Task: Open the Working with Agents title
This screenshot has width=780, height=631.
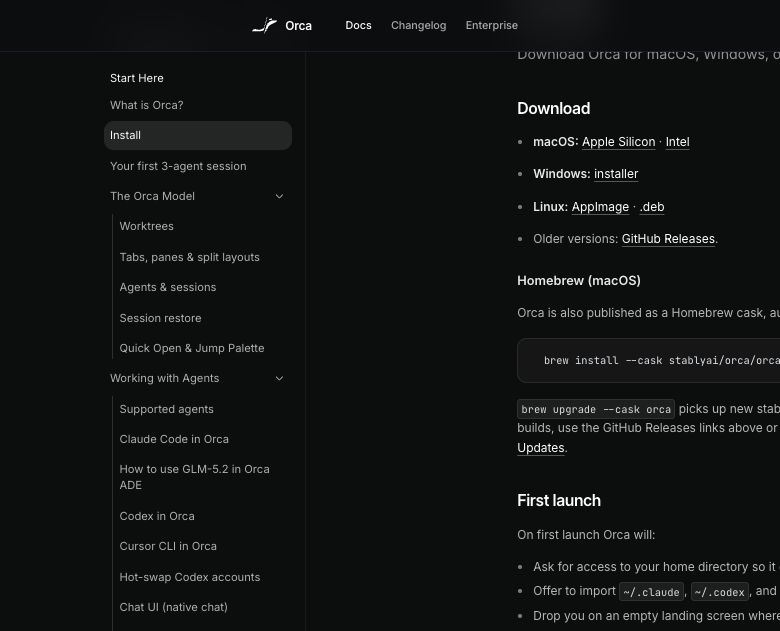Action: tap(164, 378)
